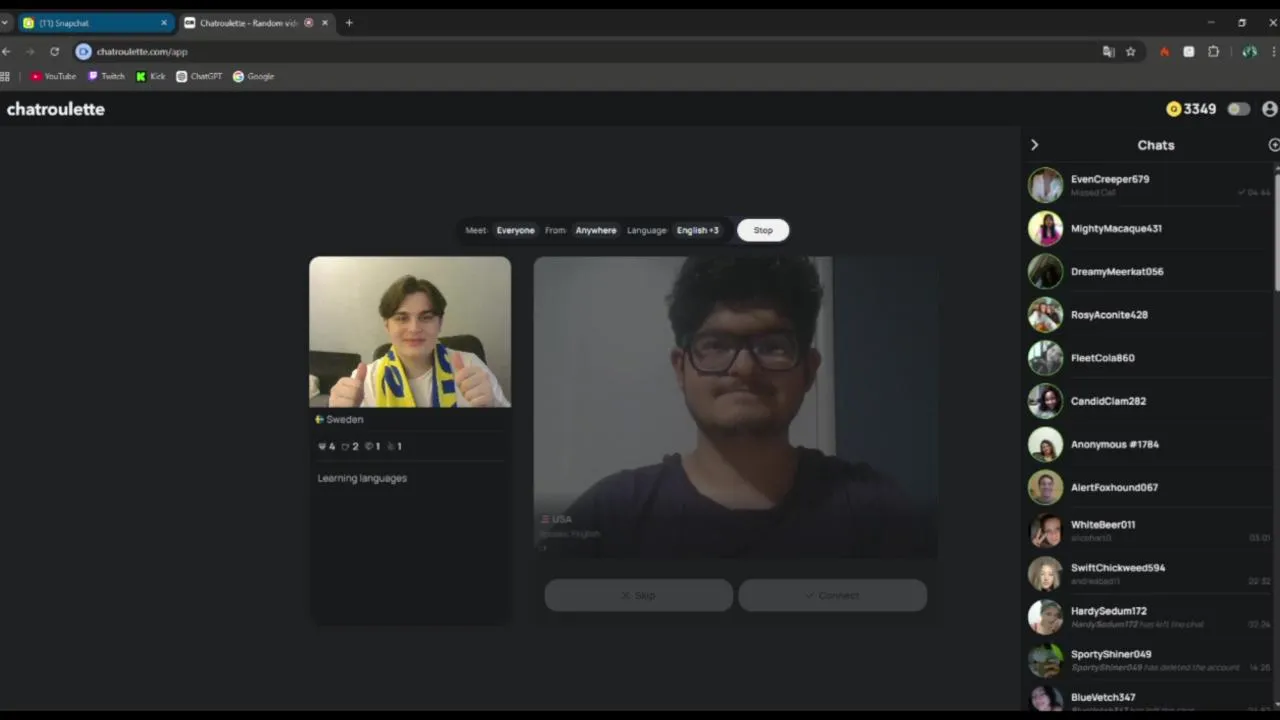Click the camera permission icon in address bar
This screenshot has width=1280, height=720.
click(x=84, y=51)
